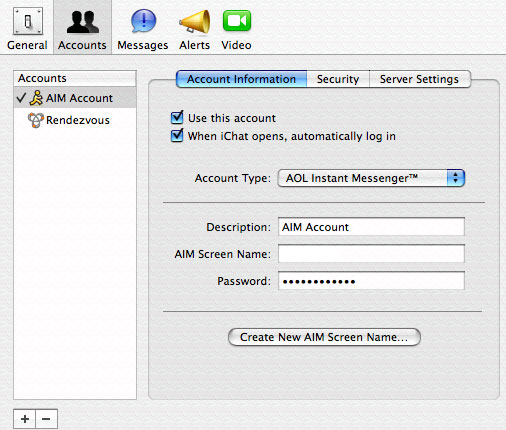The width and height of the screenshot is (506, 430).
Task: Click the Rendezvous account icon
Action: 35,120
